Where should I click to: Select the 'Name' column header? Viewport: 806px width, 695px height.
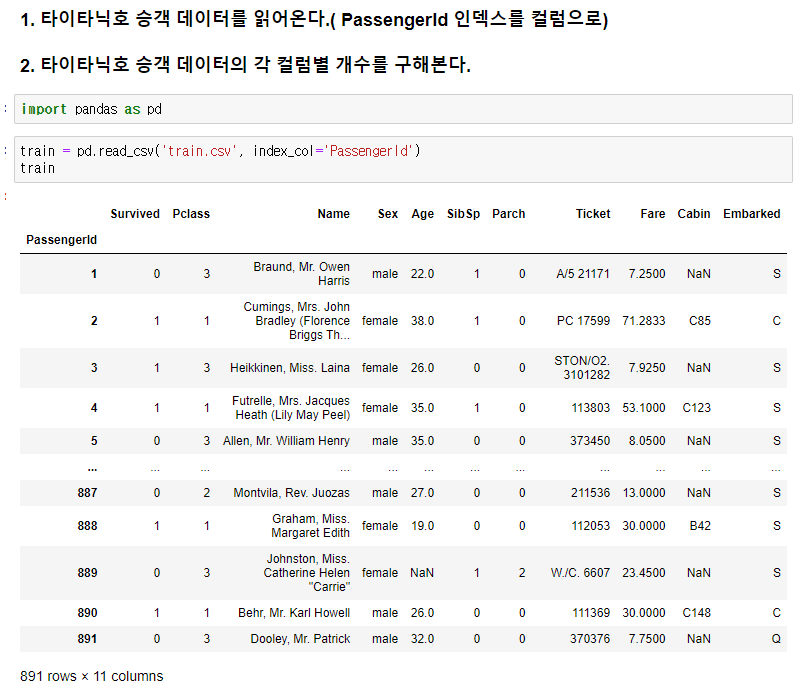pyautogui.click(x=334, y=214)
